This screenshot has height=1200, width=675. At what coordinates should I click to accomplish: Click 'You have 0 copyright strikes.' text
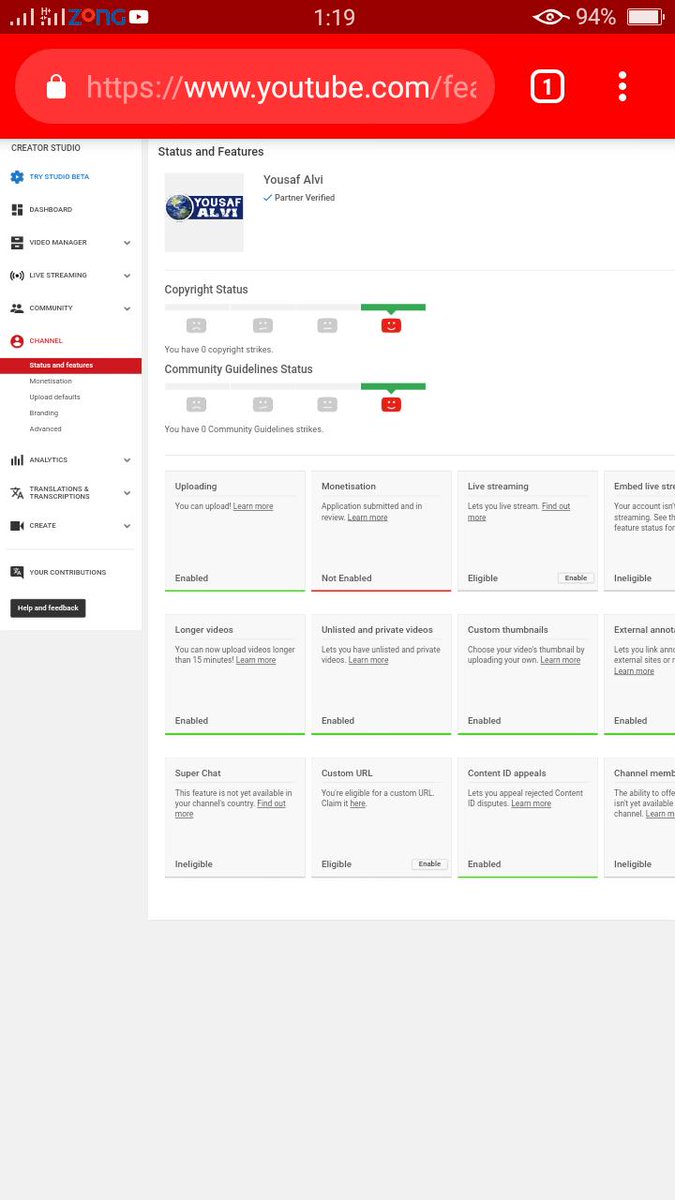219,350
